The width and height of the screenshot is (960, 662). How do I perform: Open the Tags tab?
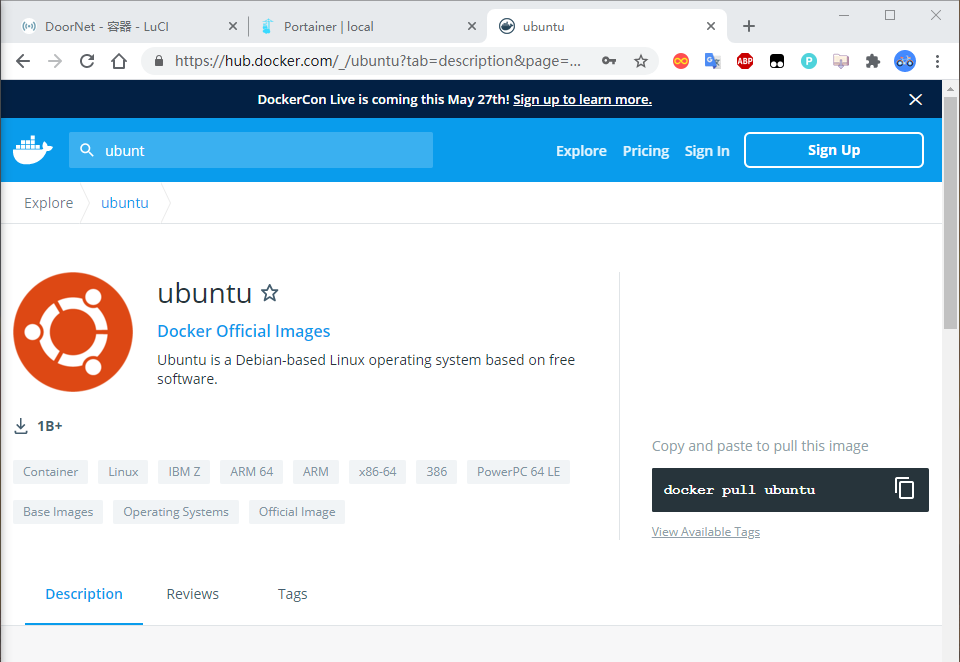tap(292, 594)
